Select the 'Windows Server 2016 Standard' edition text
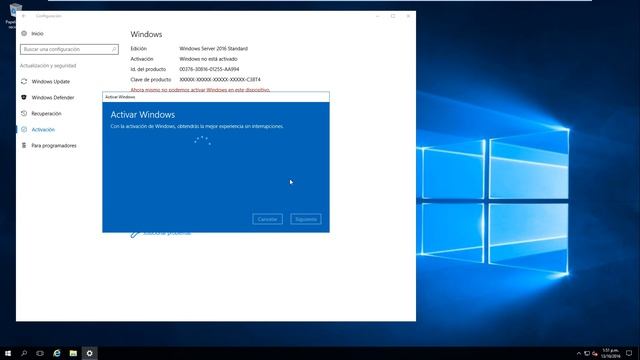640x360 pixels. click(213, 49)
